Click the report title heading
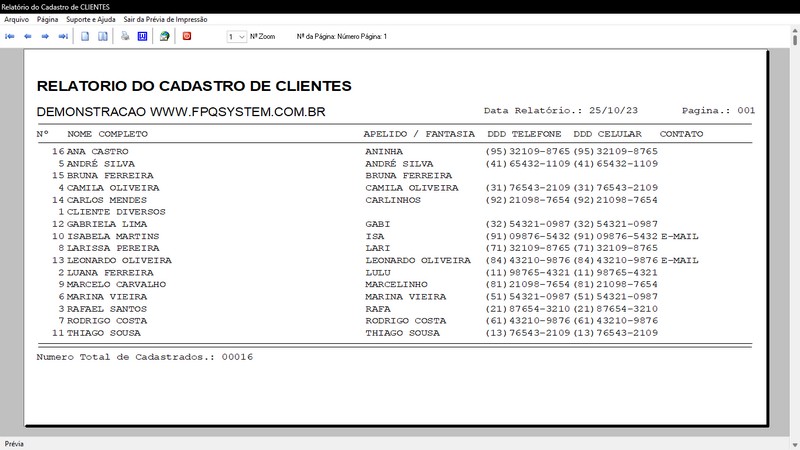800x450 pixels. (194, 86)
